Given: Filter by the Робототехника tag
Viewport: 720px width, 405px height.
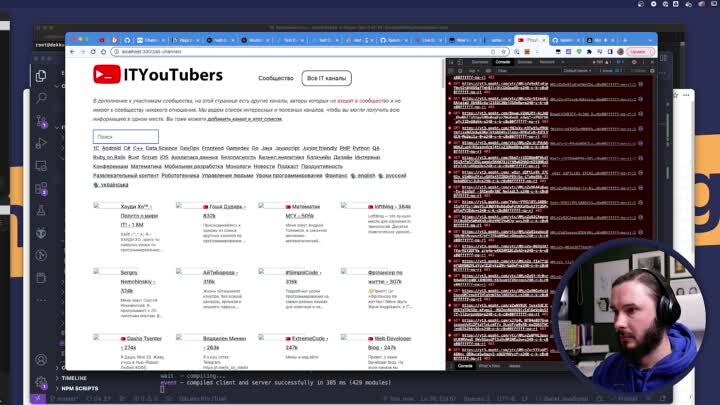Looking at the screenshot, I should 180,175.
